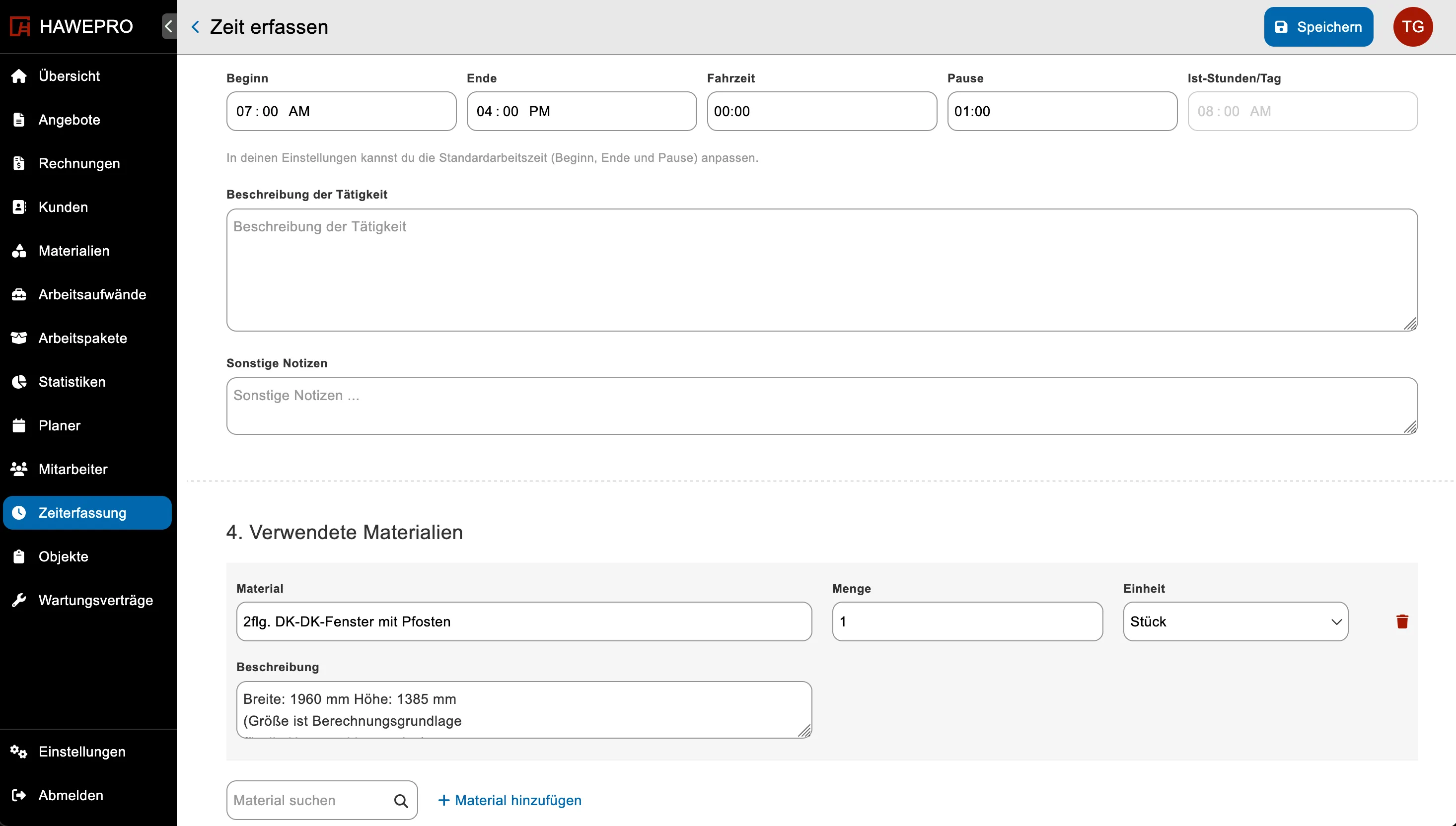The width and height of the screenshot is (1456, 826).
Task: Open Angebote in the sidebar
Action: [69, 120]
